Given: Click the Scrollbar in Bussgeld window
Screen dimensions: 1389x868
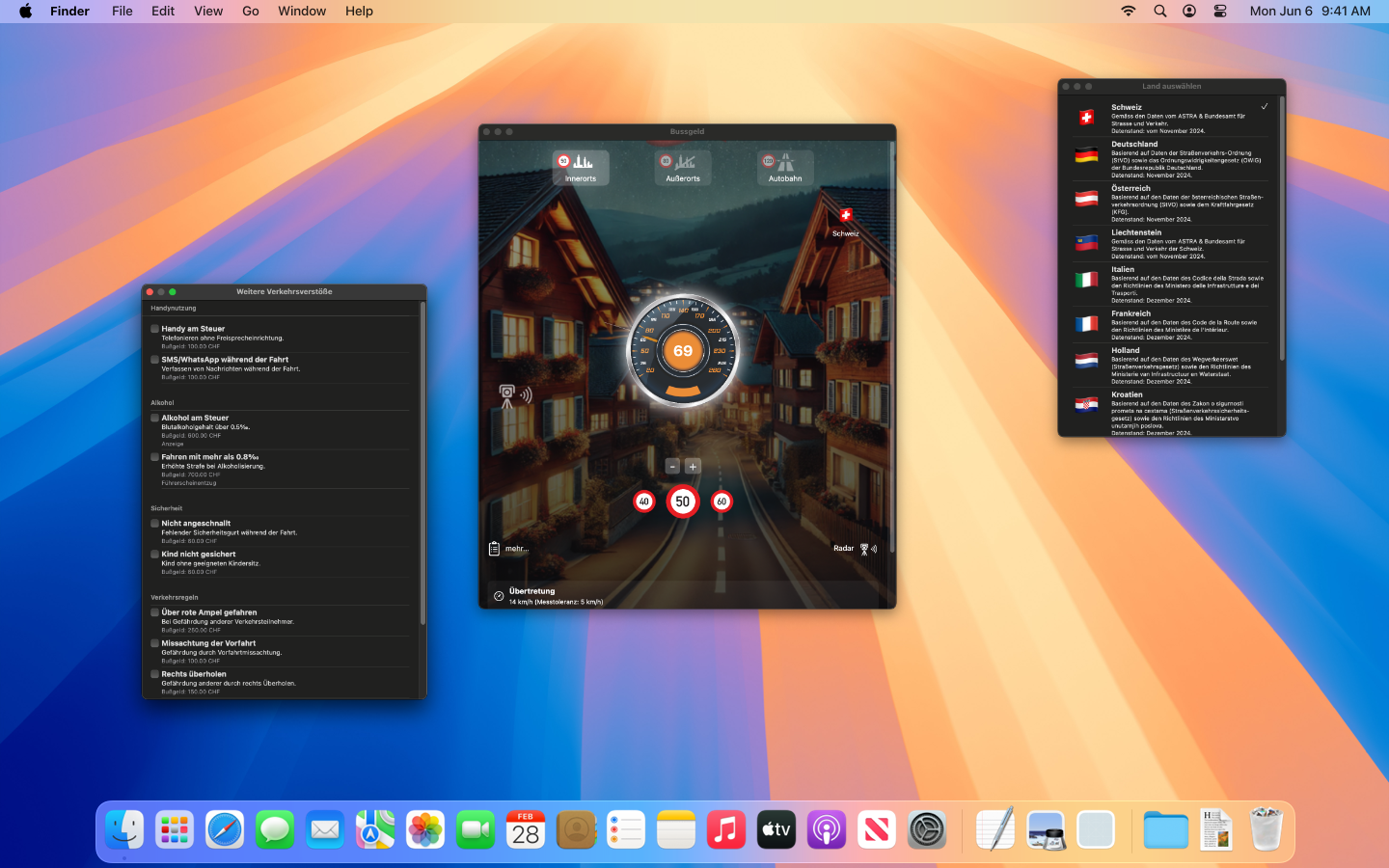Looking at the screenshot, I should tap(892, 347).
